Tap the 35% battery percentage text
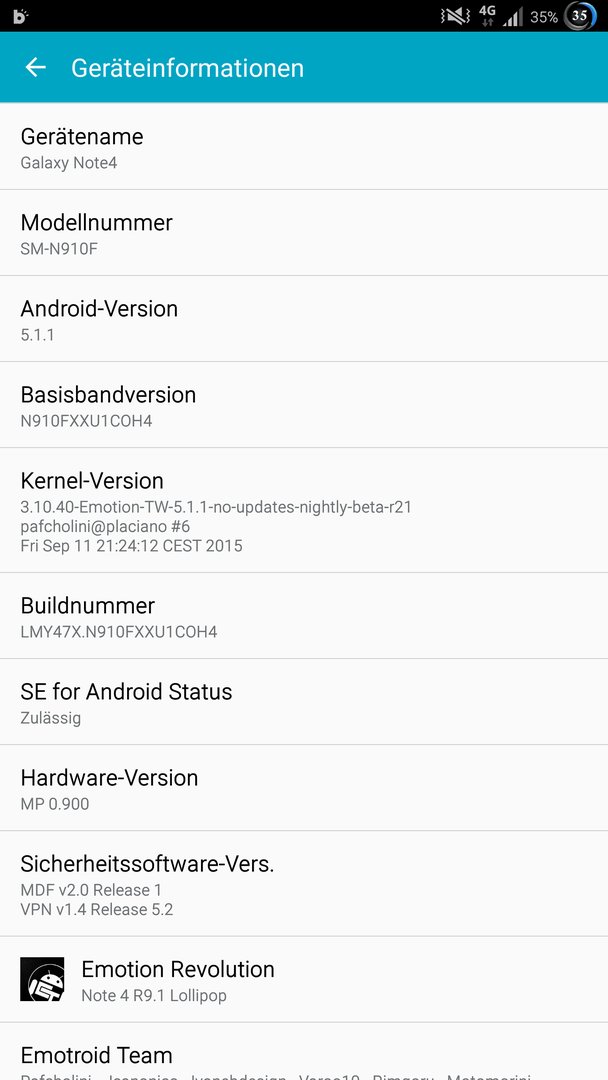The height and width of the screenshot is (1080, 608). tap(544, 17)
